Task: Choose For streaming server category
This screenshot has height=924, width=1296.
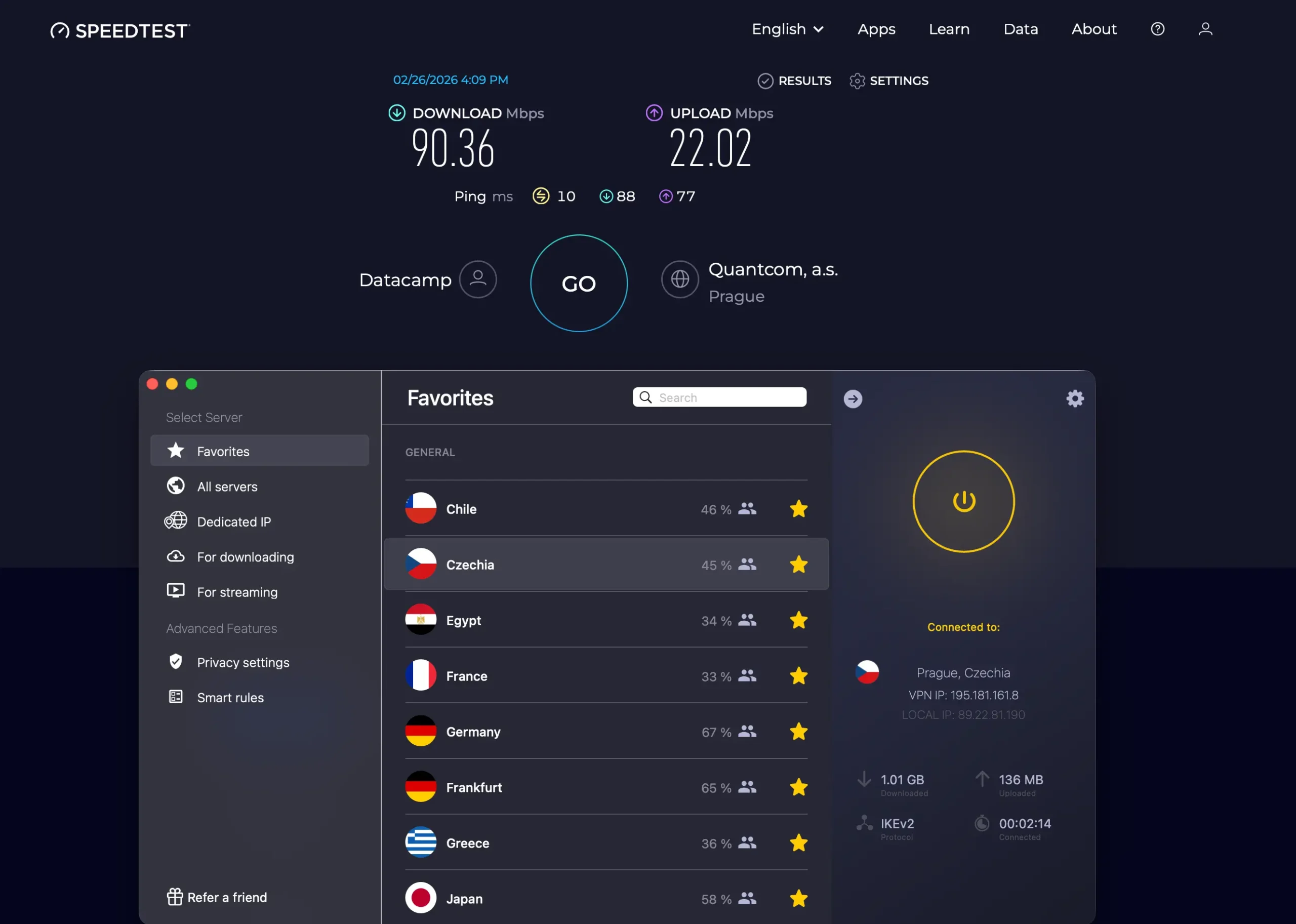Action: tap(237, 592)
